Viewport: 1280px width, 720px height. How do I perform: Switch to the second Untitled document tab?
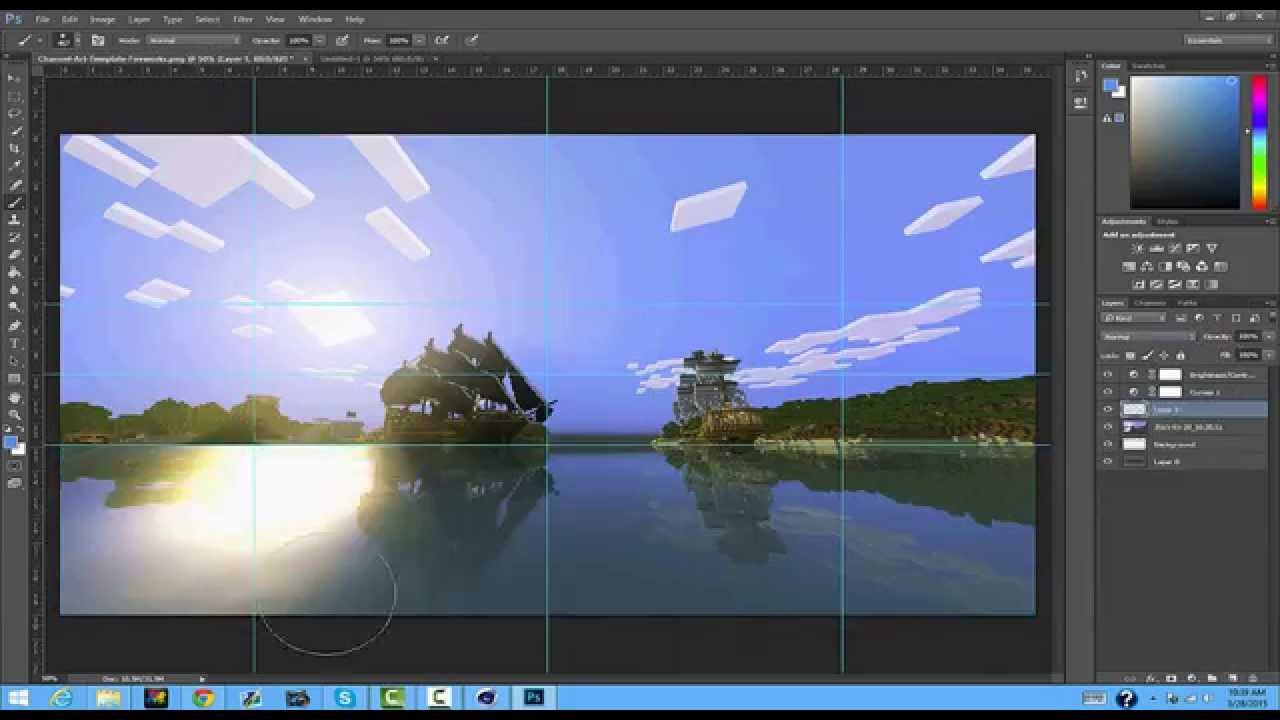[x=377, y=59]
